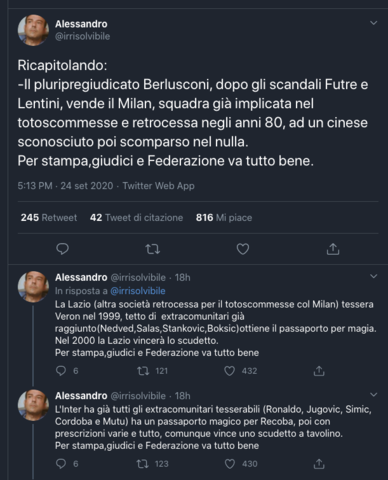Open the blue @irrisolvibile mention link

[x=138, y=291]
